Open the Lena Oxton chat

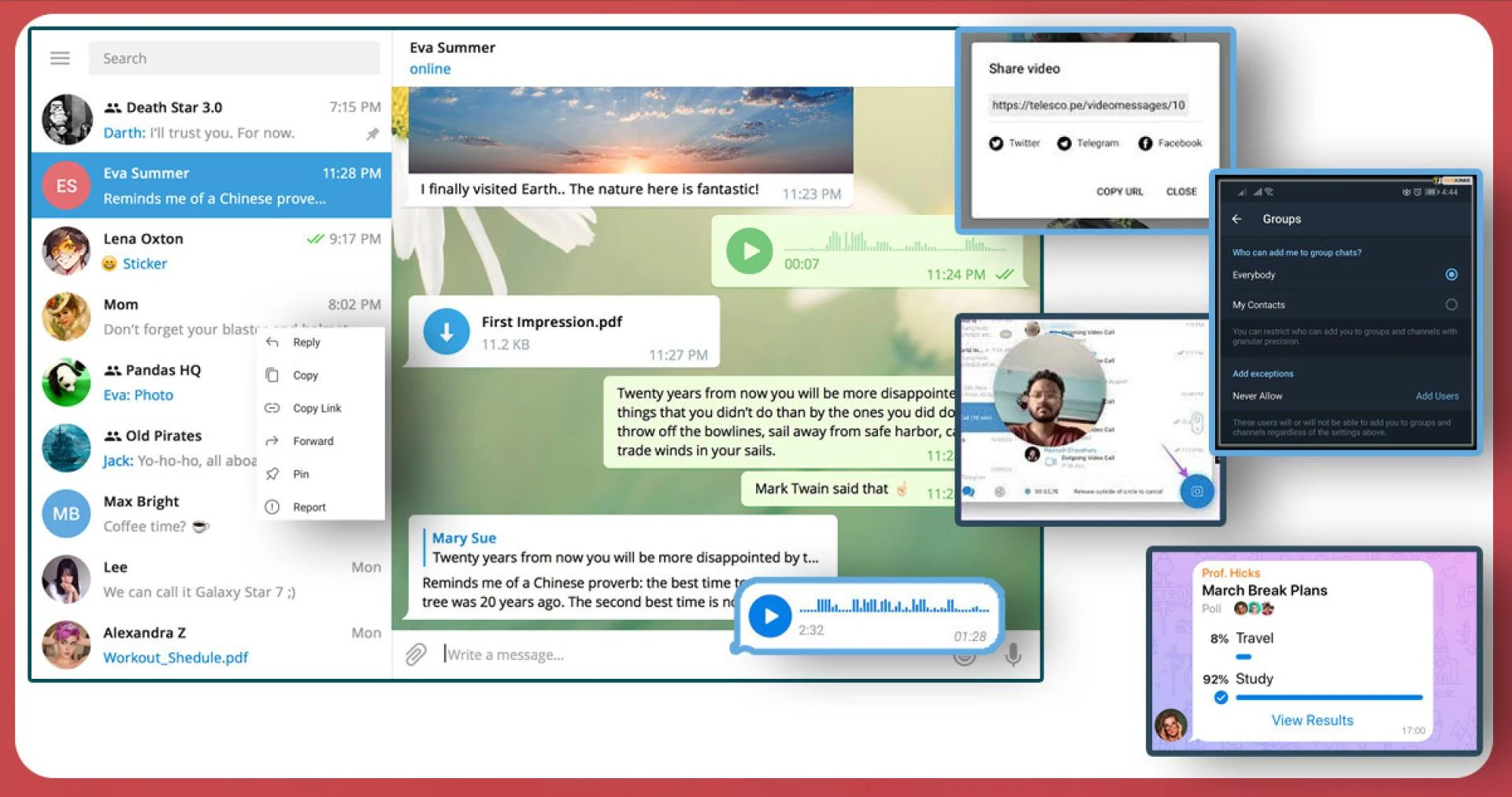click(211, 251)
